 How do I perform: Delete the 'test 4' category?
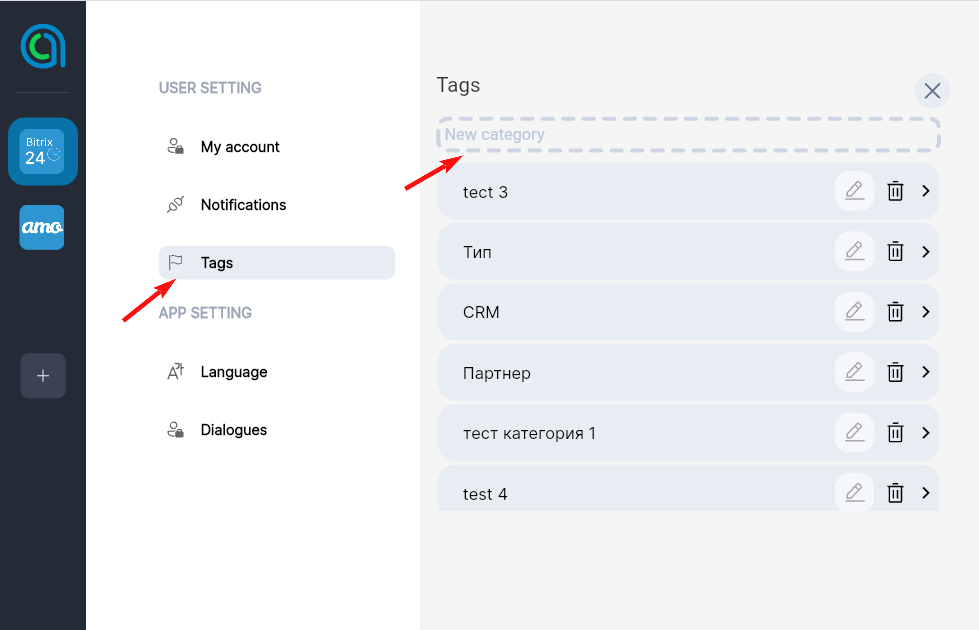pos(896,493)
